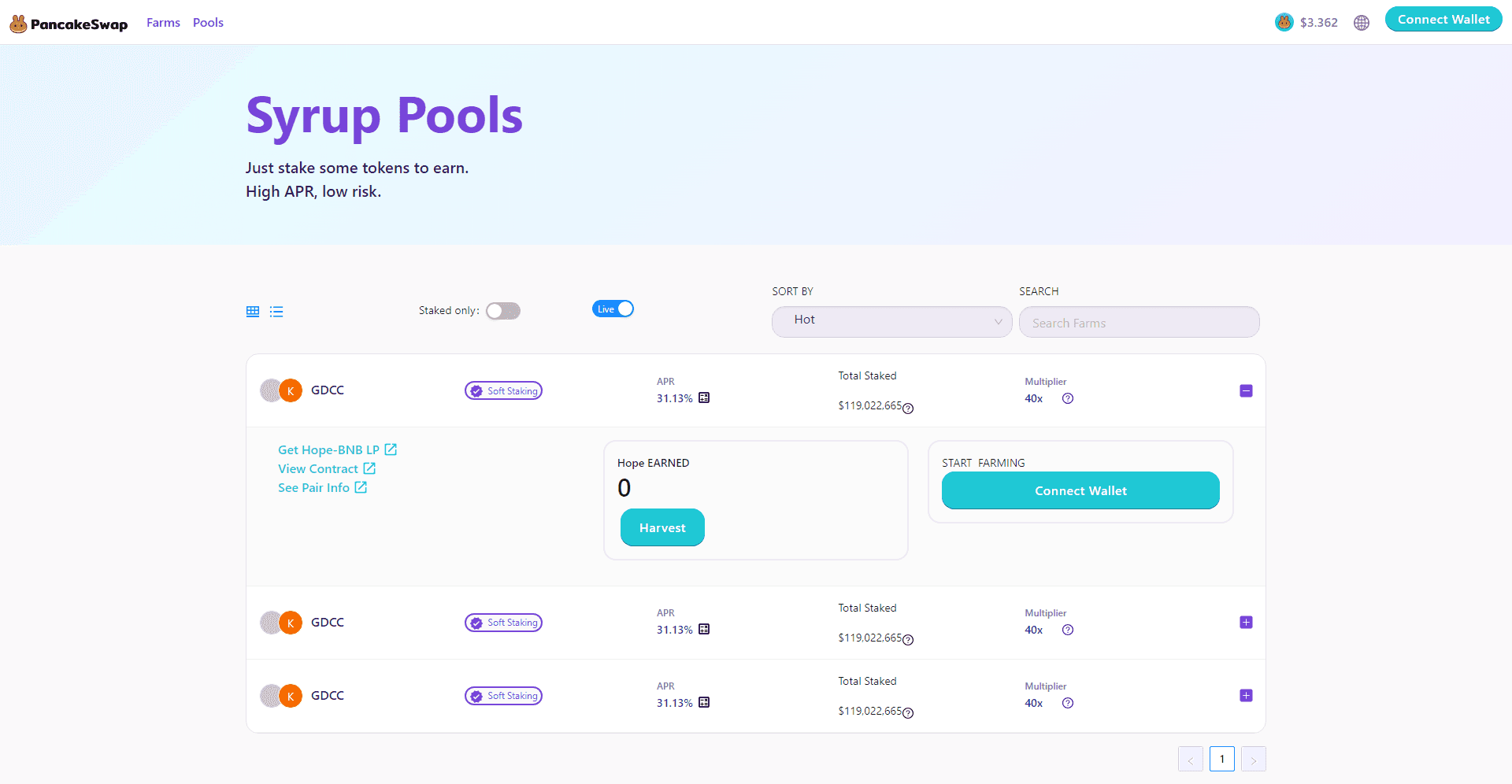
Task: Click Connect Wallet under Start Farming
Action: (1080, 490)
